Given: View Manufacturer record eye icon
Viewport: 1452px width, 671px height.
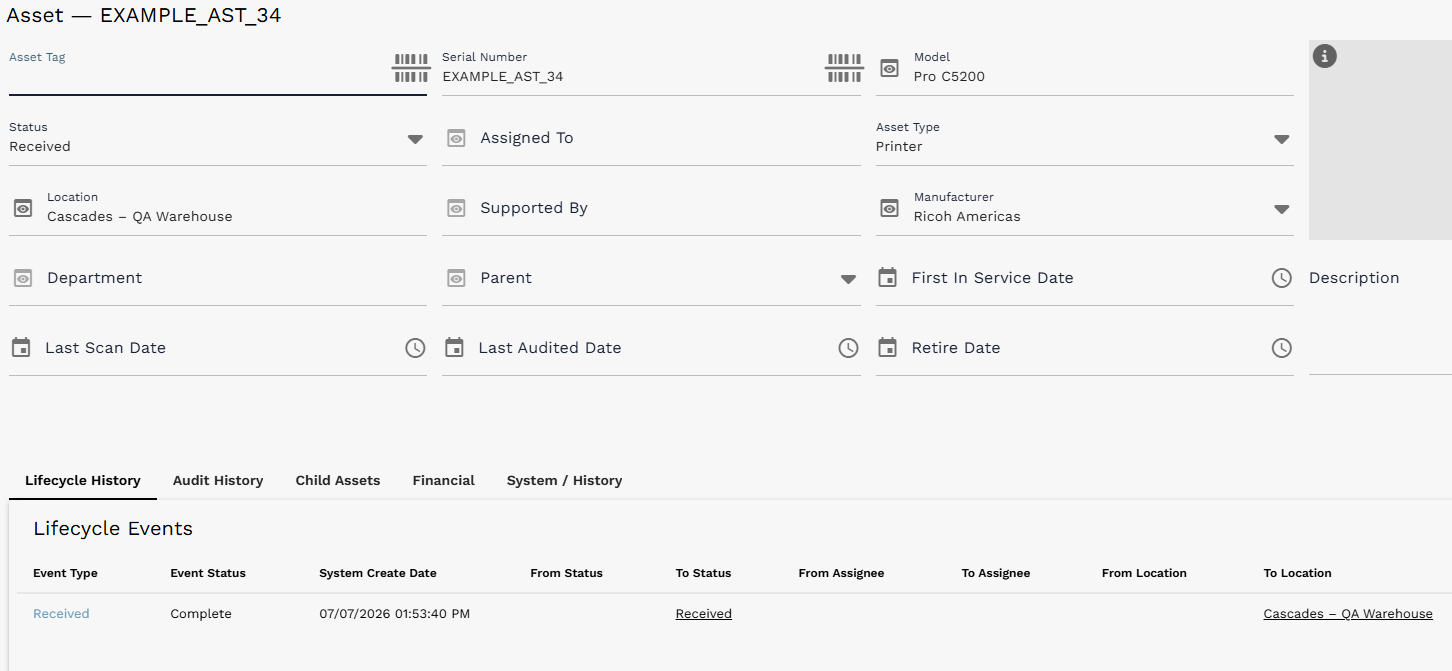Looking at the screenshot, I should 889,208.
